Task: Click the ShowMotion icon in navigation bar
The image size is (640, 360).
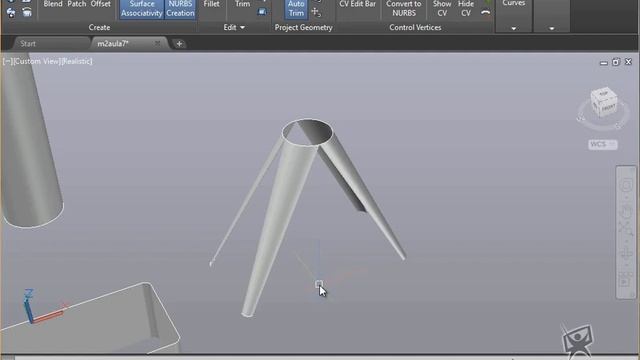Action: point(625,280)
